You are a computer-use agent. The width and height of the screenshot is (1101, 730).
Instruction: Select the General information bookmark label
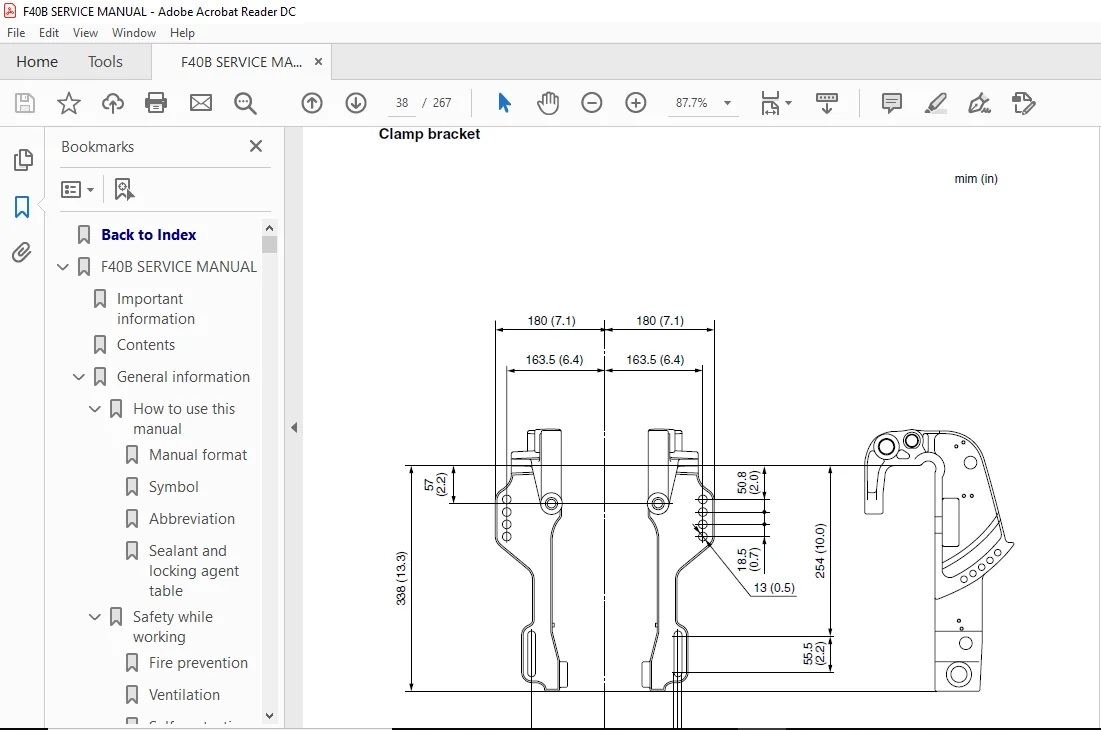pyautogui.click(x=183, y=377)
